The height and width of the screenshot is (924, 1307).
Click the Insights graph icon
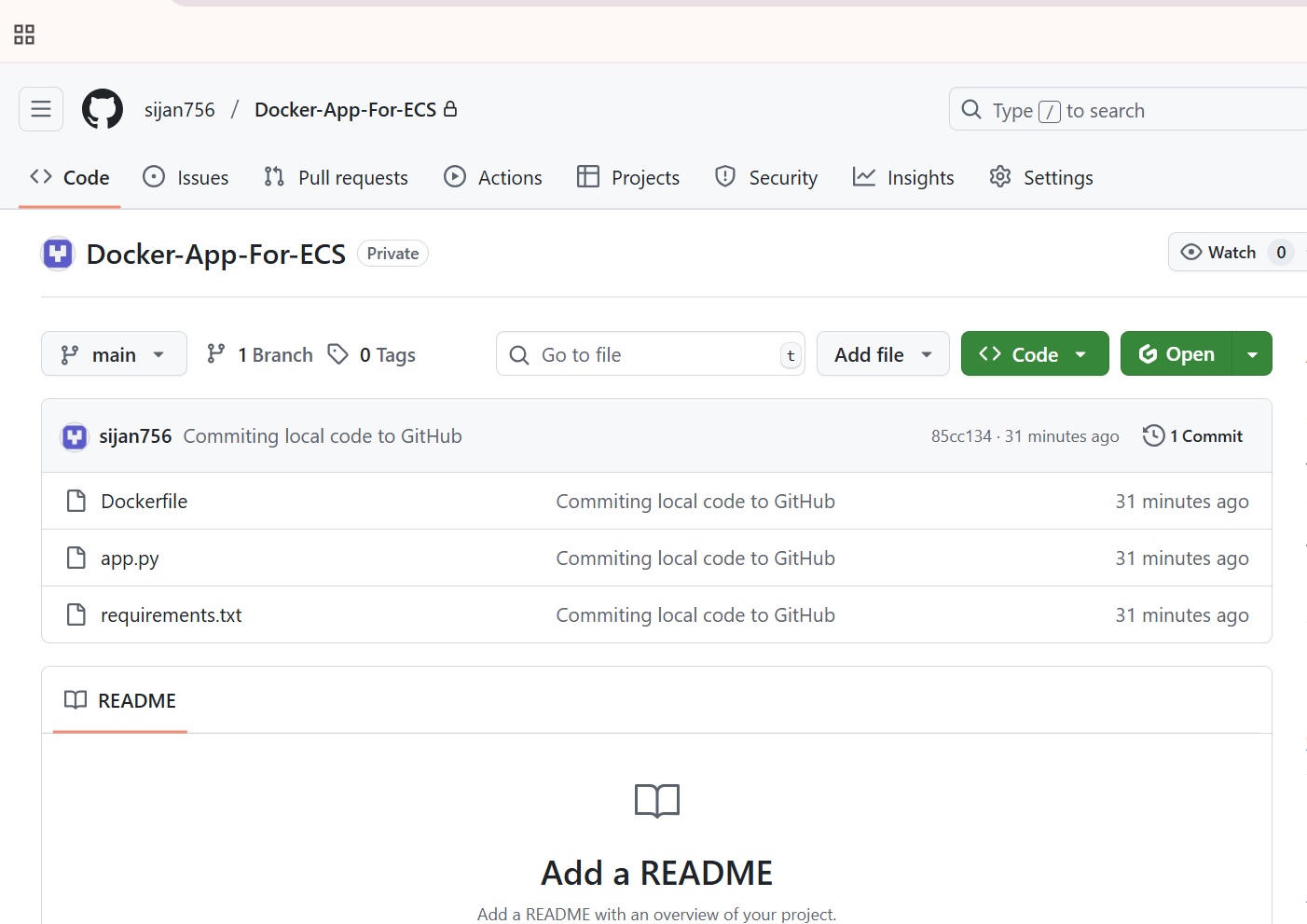864,176
